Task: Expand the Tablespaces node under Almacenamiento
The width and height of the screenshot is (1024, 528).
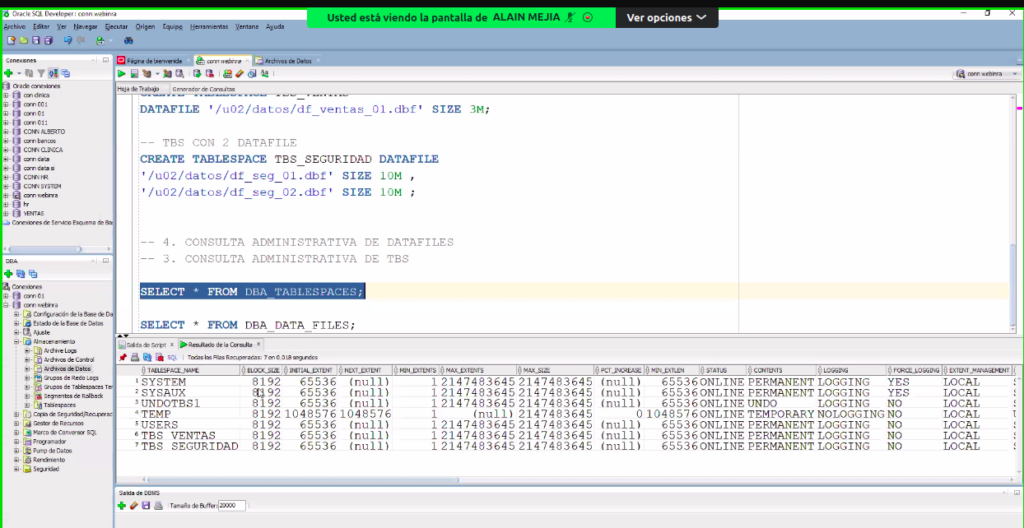Action: click(28, 405)
